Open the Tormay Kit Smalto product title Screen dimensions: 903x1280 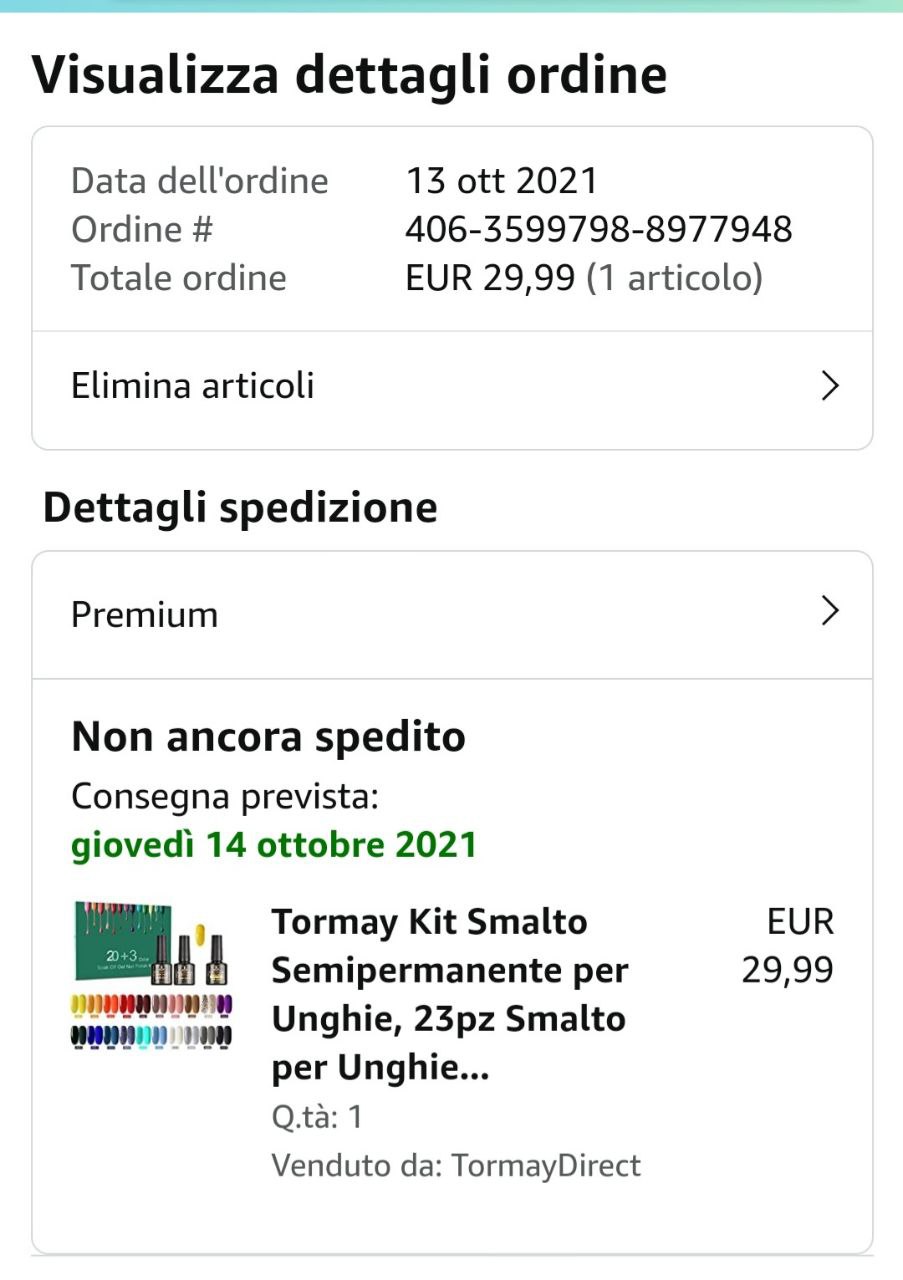[449, 994]
